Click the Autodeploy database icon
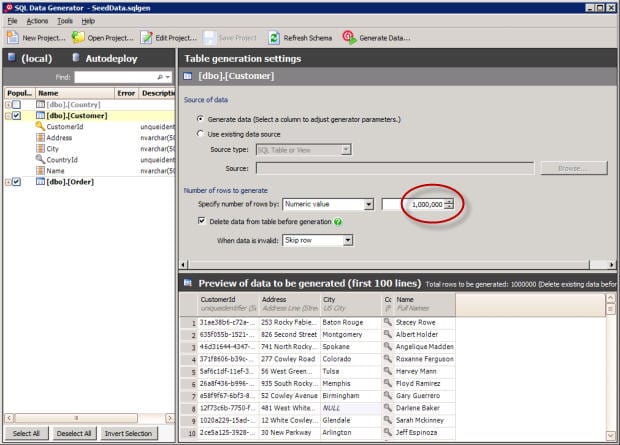 pyautogui.click(x=76, y=58)
